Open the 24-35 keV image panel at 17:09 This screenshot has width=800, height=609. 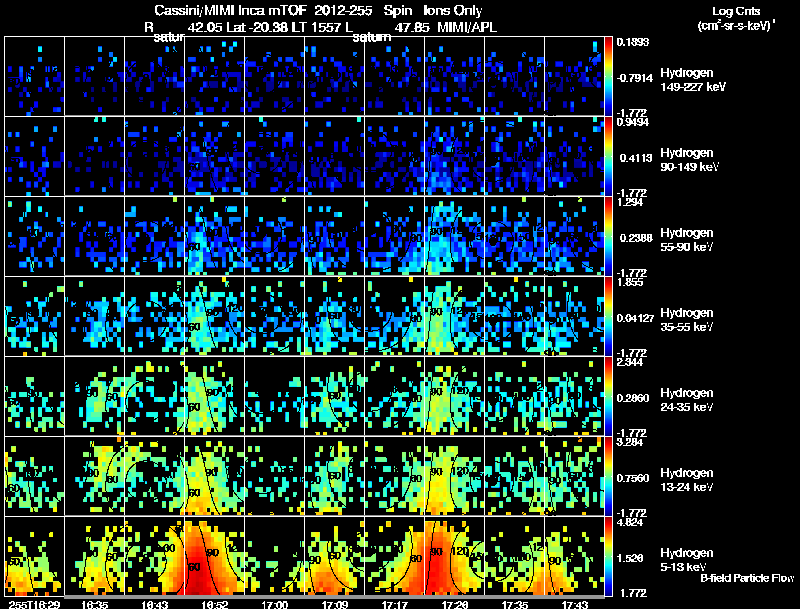[x=335, y=396]
